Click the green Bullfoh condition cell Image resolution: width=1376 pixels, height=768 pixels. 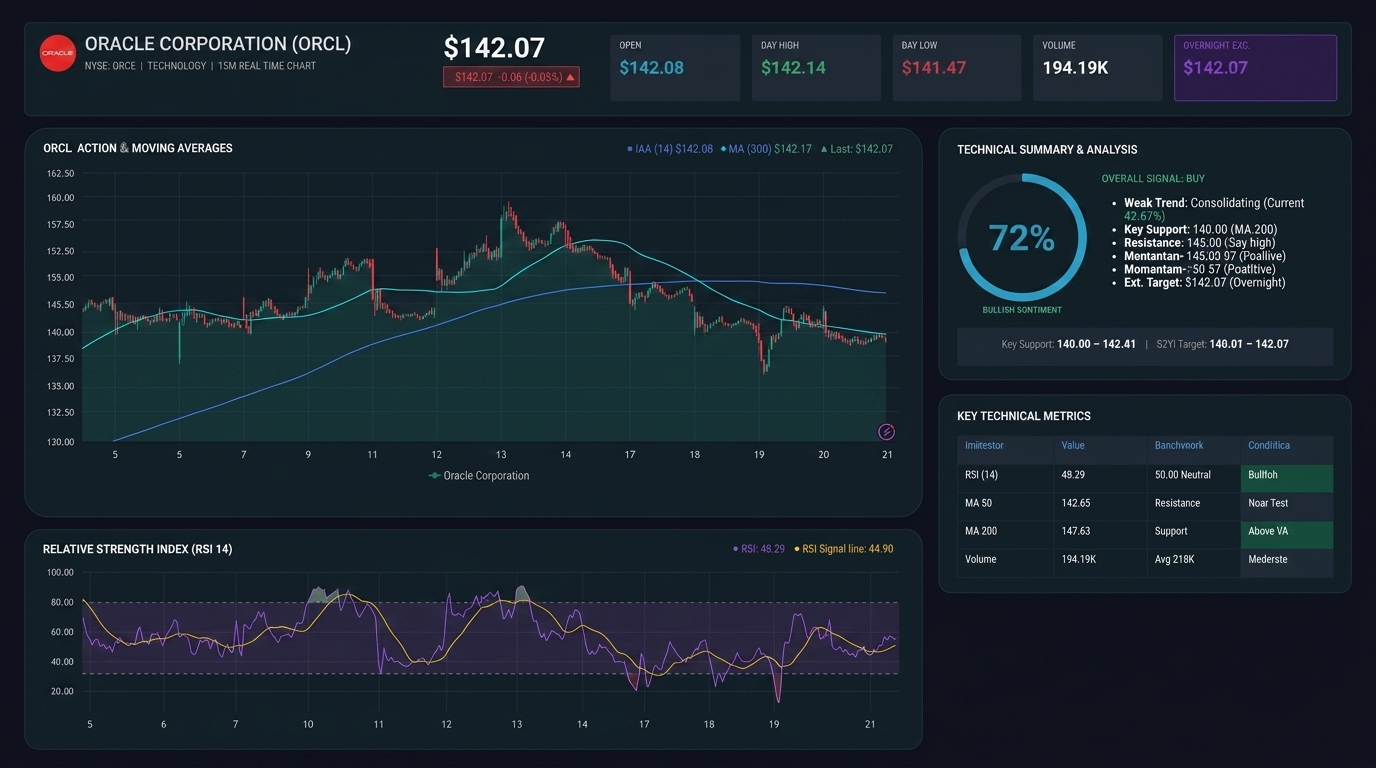click(1286, 476)
